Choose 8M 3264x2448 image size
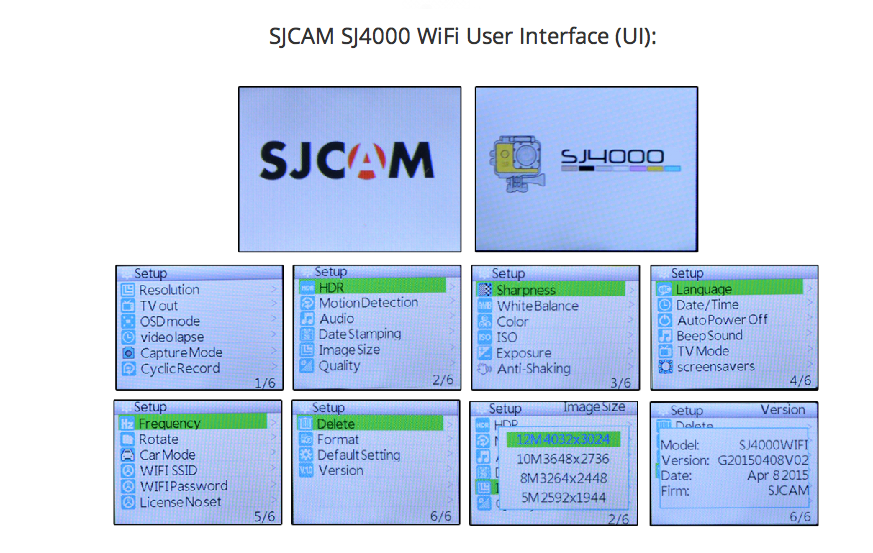The image size is (873, 553). [563, 478]
